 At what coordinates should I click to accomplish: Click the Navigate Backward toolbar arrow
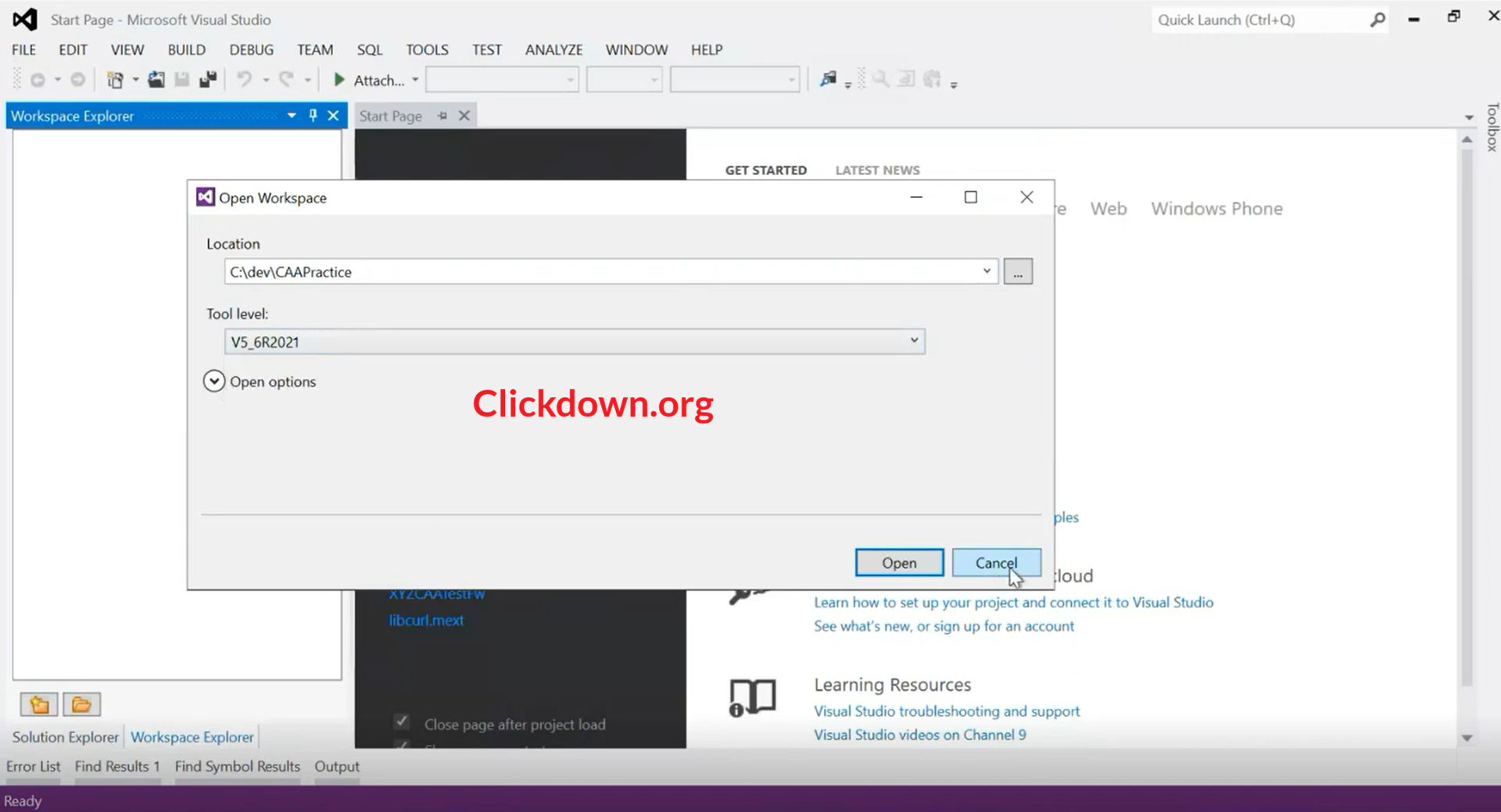(37, 80)
